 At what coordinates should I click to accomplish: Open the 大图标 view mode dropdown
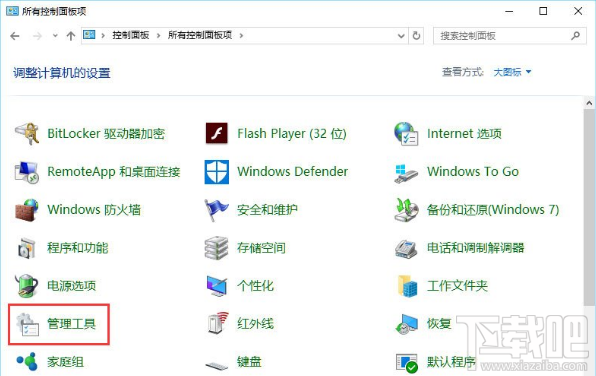click(x=512, y=72)
